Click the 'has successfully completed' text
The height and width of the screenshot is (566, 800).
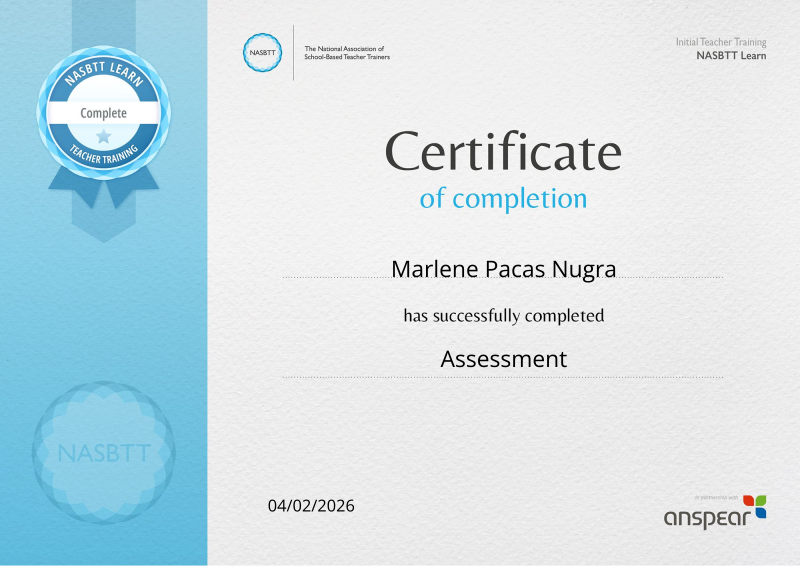[503, 316]
